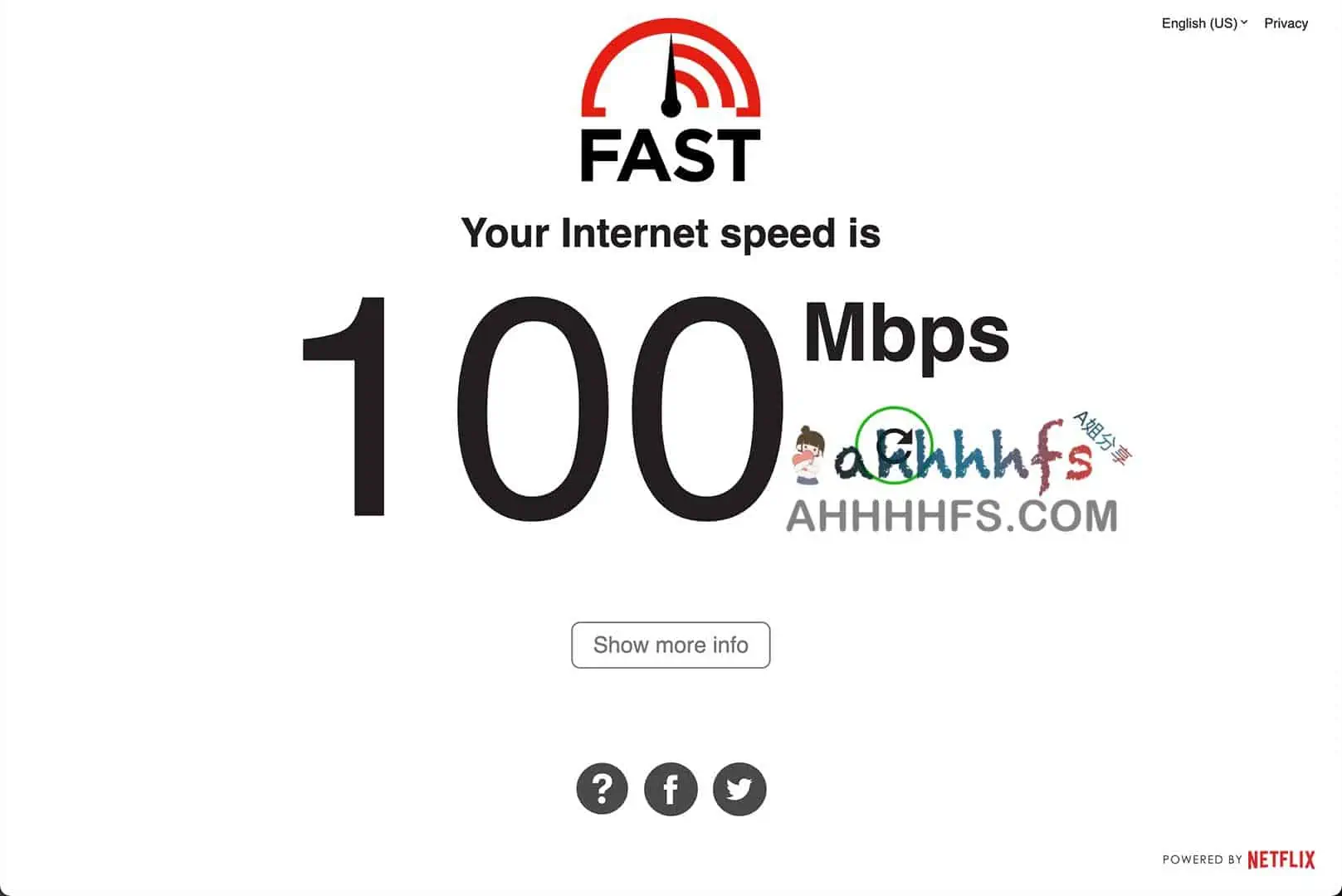The width and height of the screenshot is (1342, 896).
Task: Click the FAST wordmark text
Action: [x=671, y=155]
